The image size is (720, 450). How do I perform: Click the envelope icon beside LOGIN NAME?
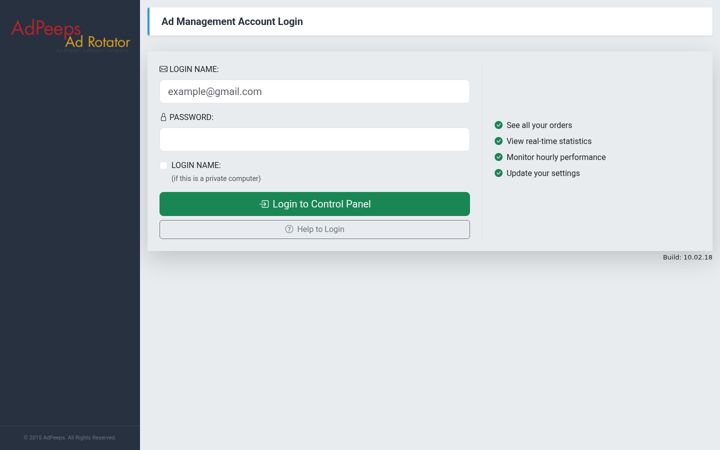tap(163, 69)
